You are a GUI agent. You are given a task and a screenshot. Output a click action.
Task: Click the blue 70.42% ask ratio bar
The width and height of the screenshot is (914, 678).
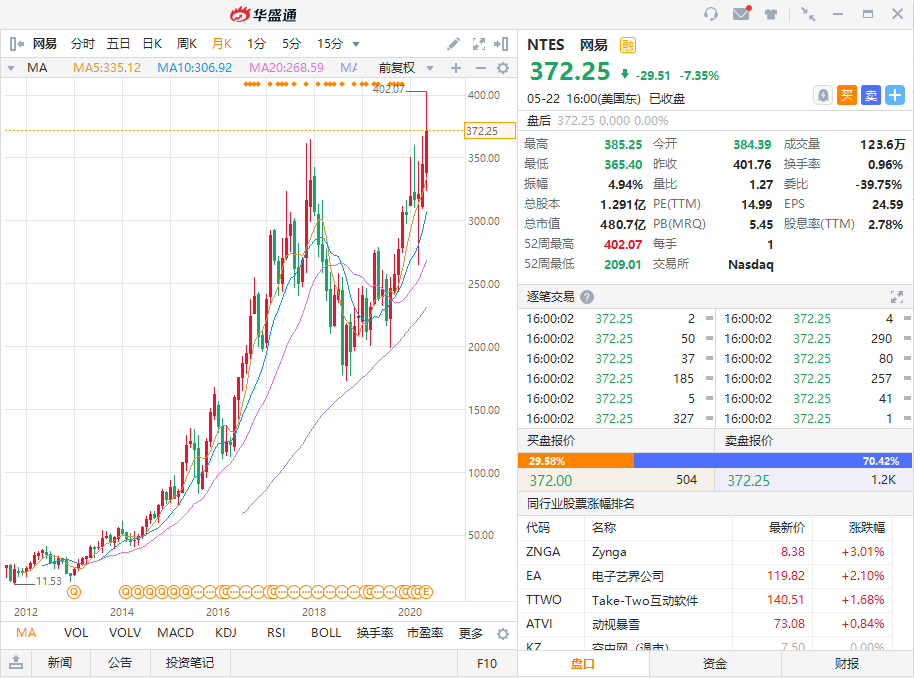(773, 461)
